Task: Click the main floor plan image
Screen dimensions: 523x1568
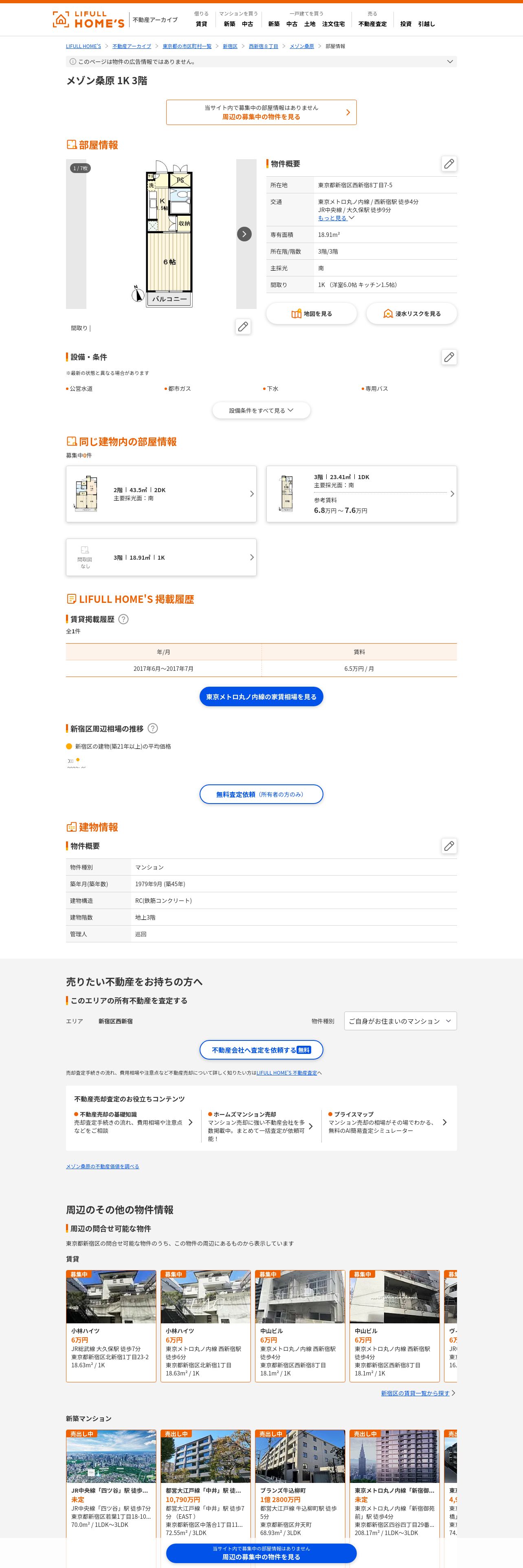Action: 161,234
